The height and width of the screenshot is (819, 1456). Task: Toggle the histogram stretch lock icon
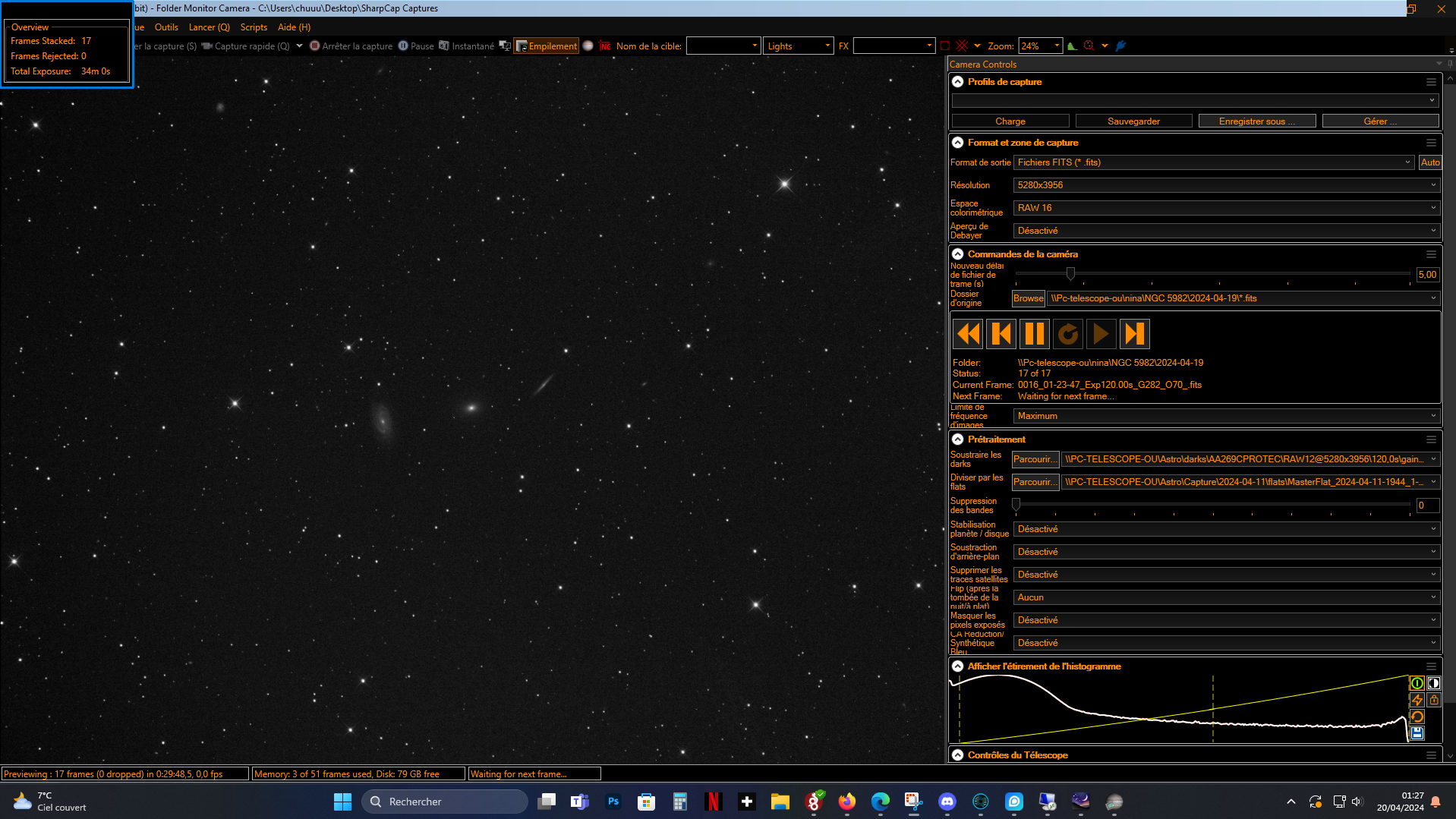[1433, 700]
